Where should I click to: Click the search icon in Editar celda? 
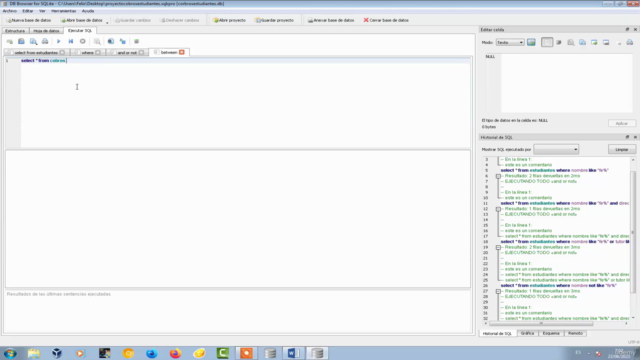(571, 42)
